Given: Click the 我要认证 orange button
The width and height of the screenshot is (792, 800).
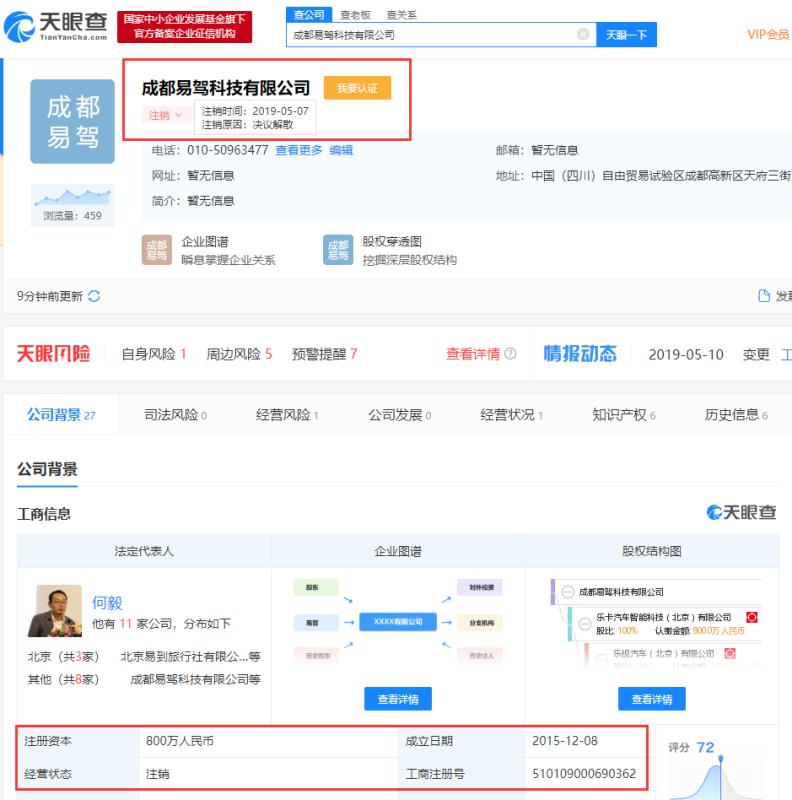Looking at the screenshot, I should (358, 88).
